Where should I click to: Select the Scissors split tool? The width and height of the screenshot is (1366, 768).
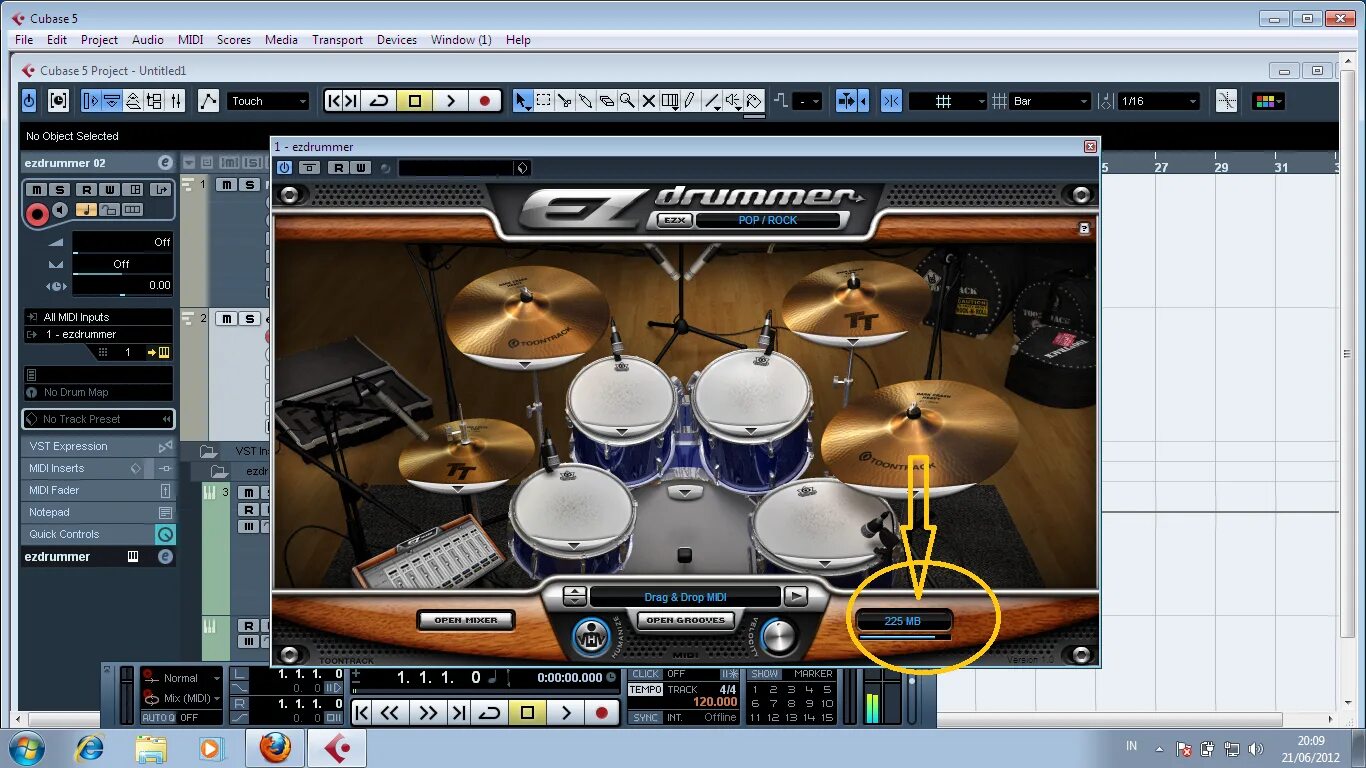564,100
